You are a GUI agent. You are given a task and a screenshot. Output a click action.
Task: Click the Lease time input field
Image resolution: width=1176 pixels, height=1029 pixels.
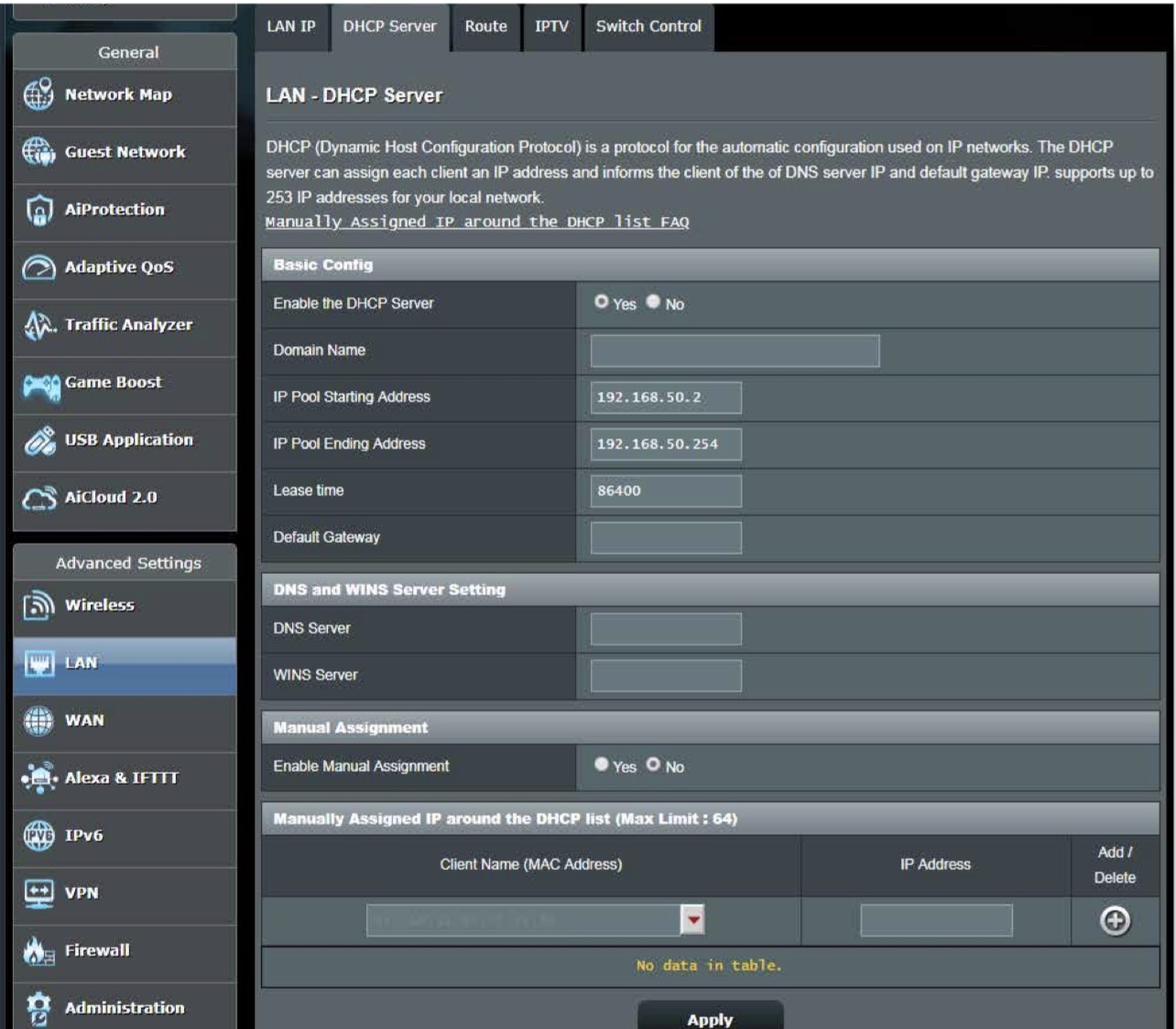666,491
